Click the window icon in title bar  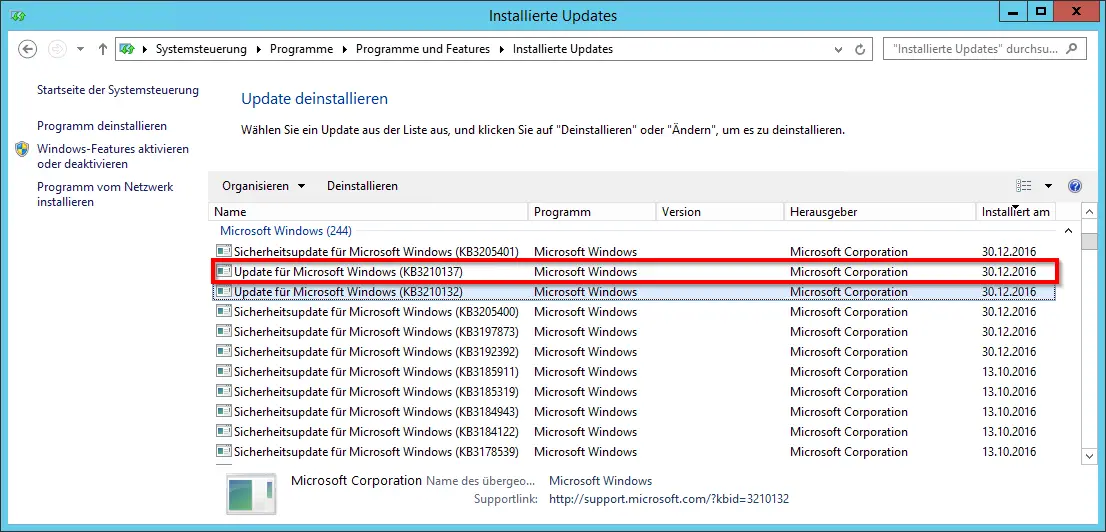point(19,16)
